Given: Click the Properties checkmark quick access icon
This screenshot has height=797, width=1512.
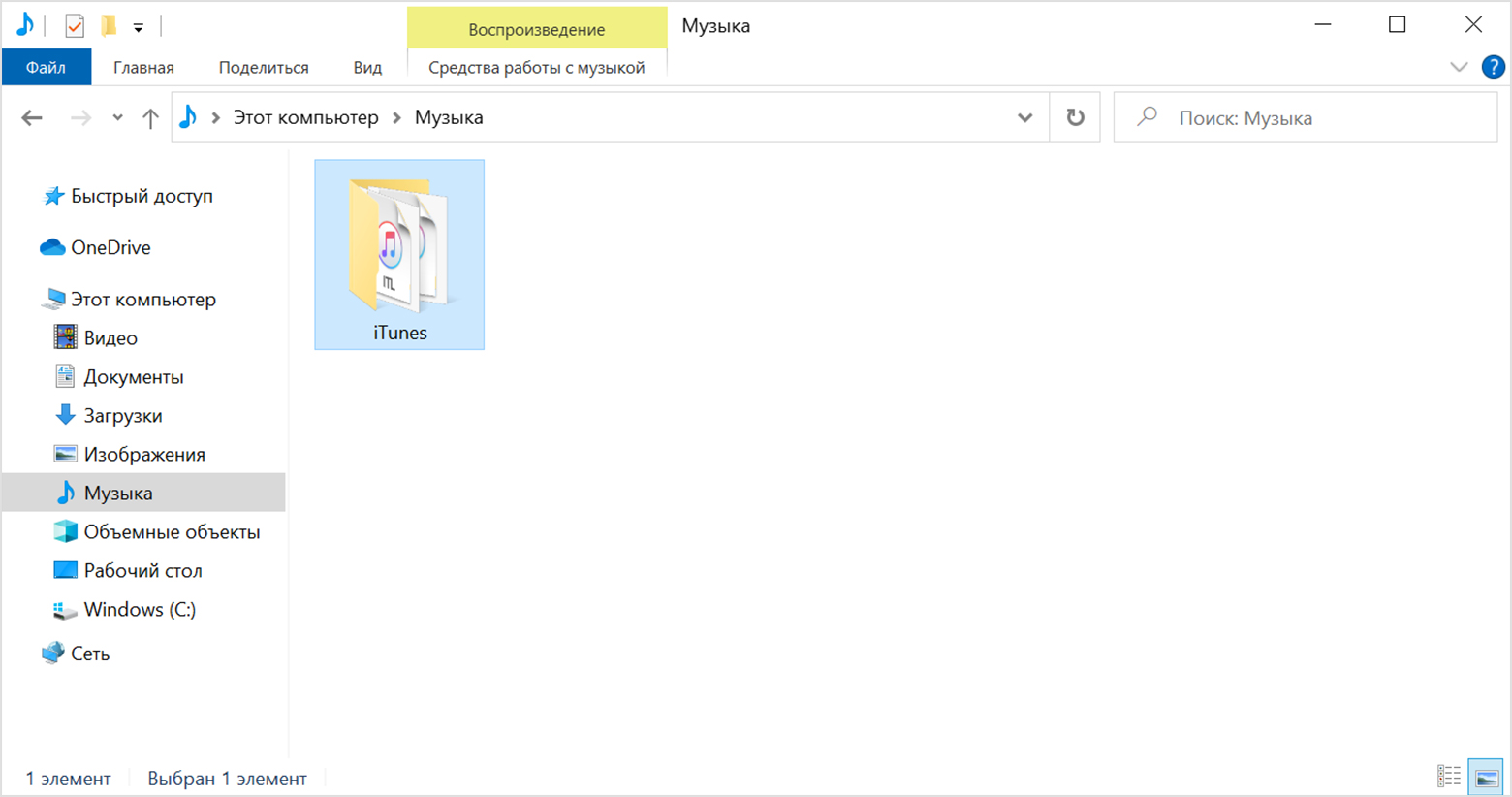Looking at the screenshot, I should (75, 26).
